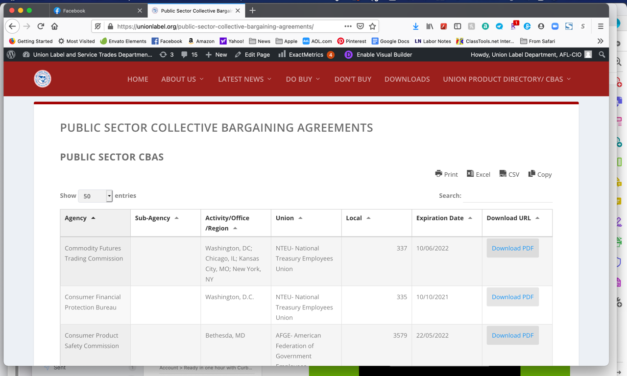The width and height of the screenshot is (627, 376).
Task: Close the Public Sector Collective Bargaining tab
Action: point(238,11)
